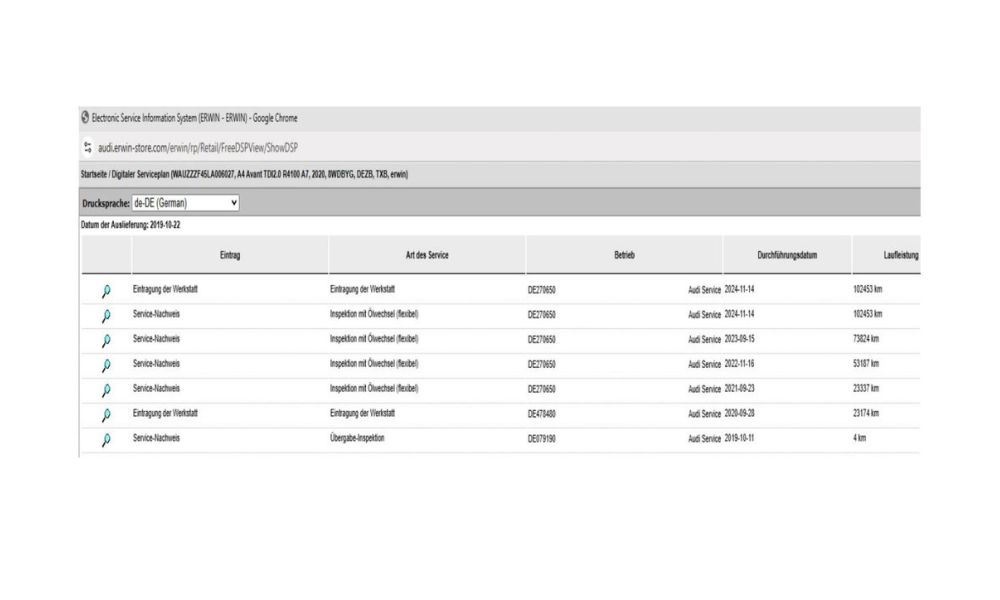Click the mileage value '73824 km'
This screenshot has height=600, width=1000.
866,339
